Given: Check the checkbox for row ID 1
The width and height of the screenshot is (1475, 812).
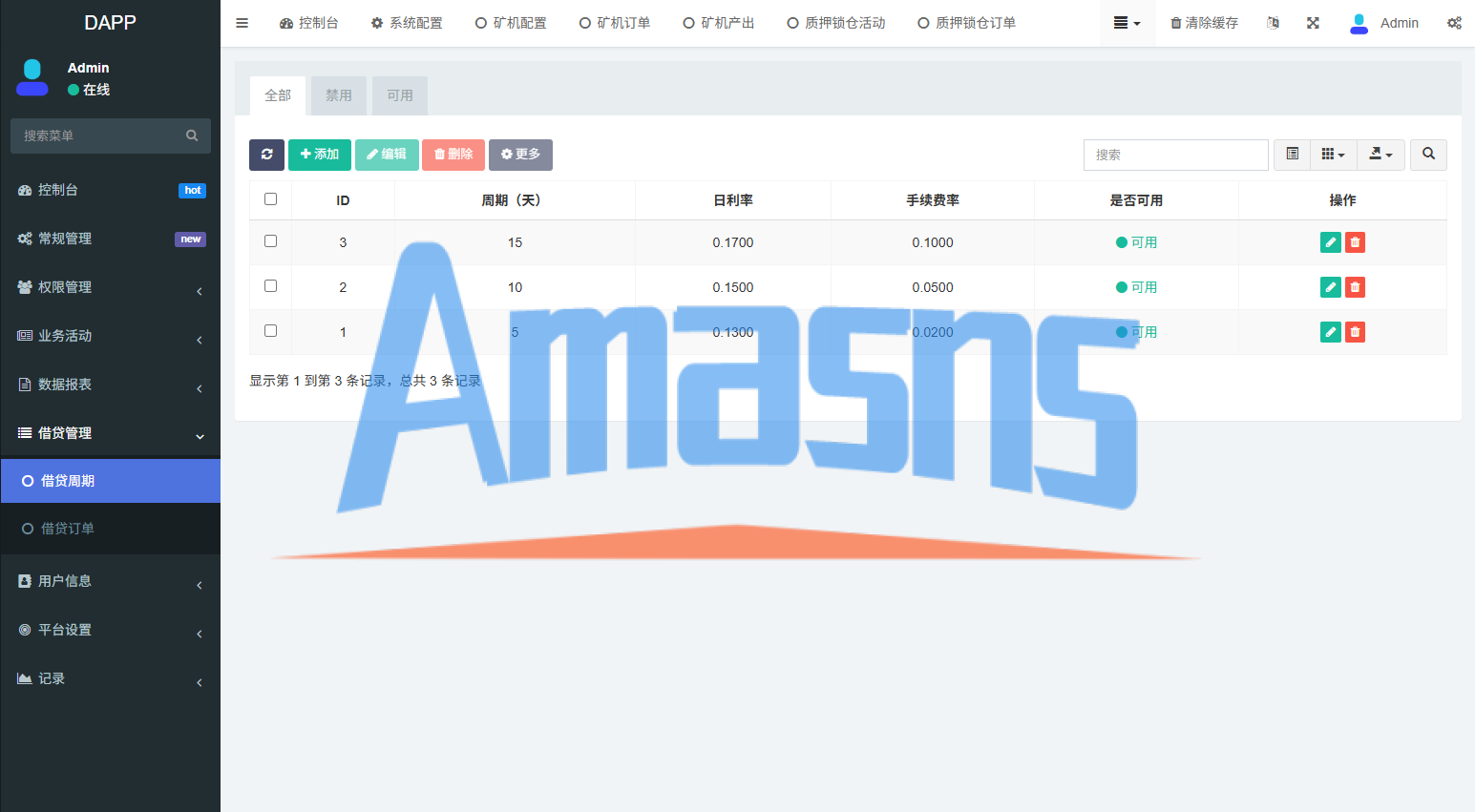Looking at the screenshot, I should [x=270, y=331].
